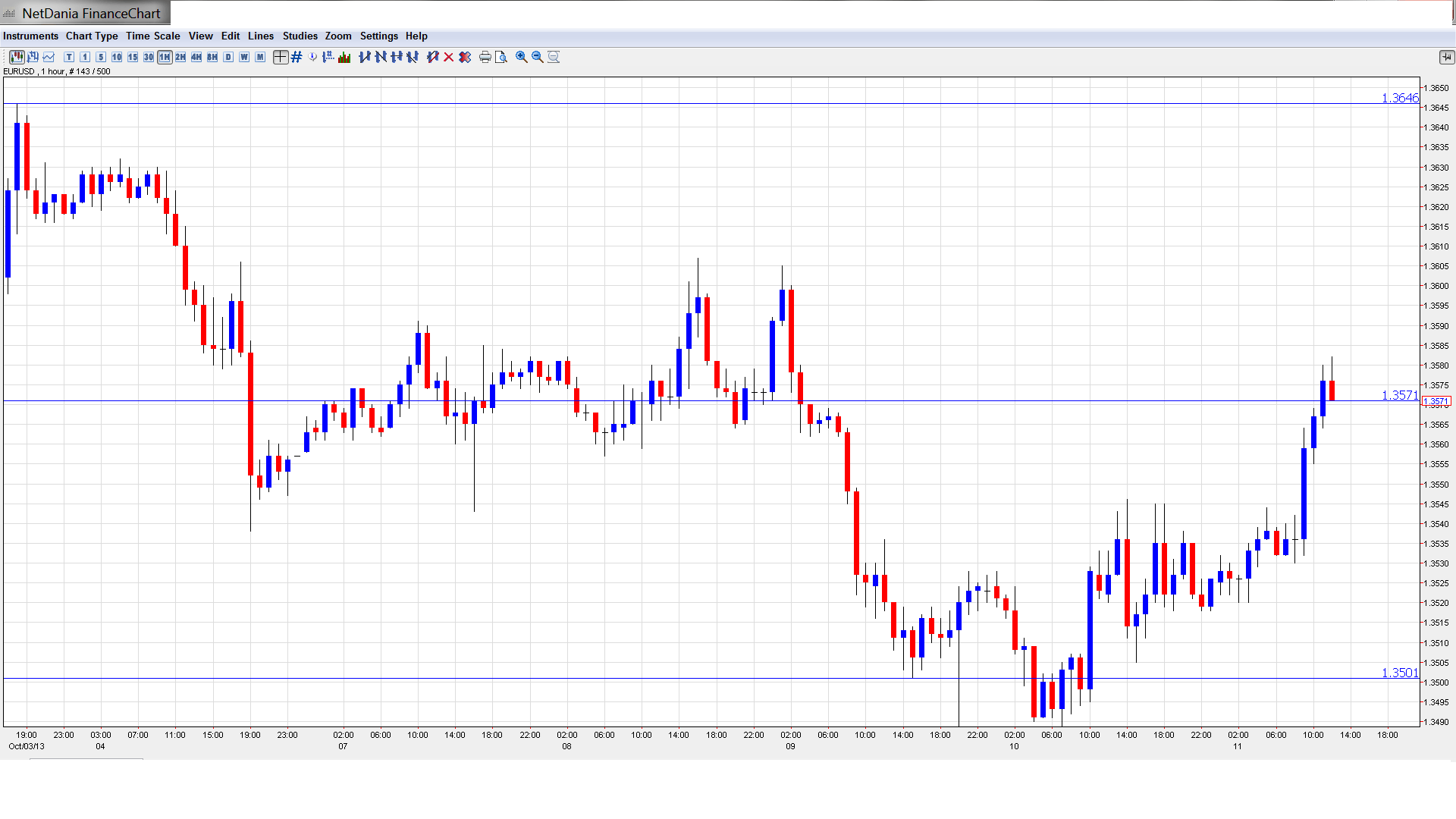Print the chart using printer icon
Image resolution: width=1456 pixels, height=819 pixels.
click(485, 57)
